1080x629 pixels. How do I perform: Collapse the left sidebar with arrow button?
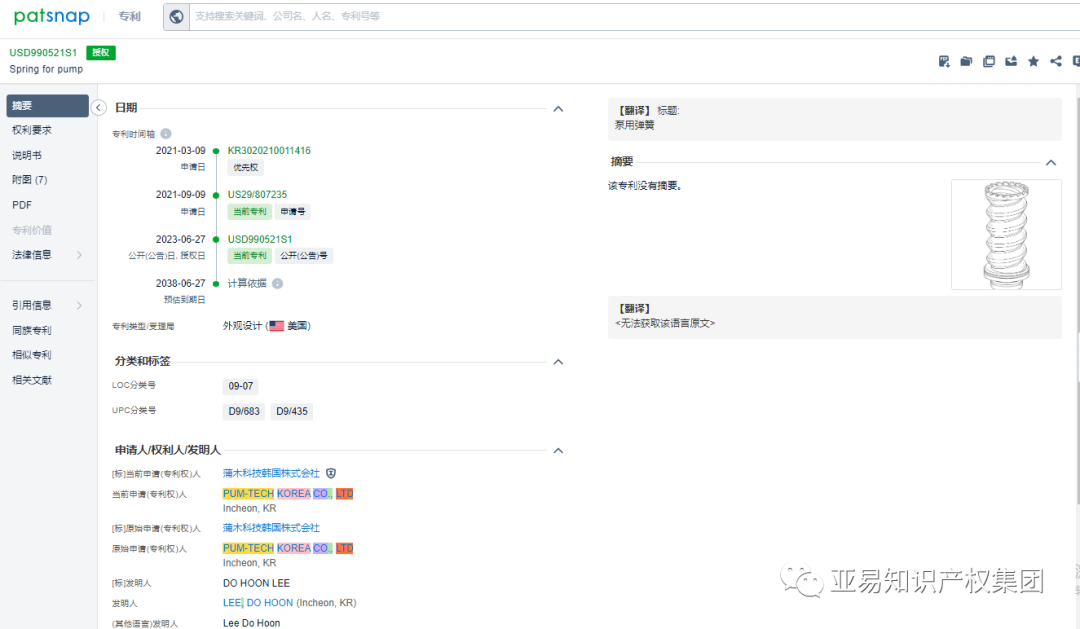point(98,107)
